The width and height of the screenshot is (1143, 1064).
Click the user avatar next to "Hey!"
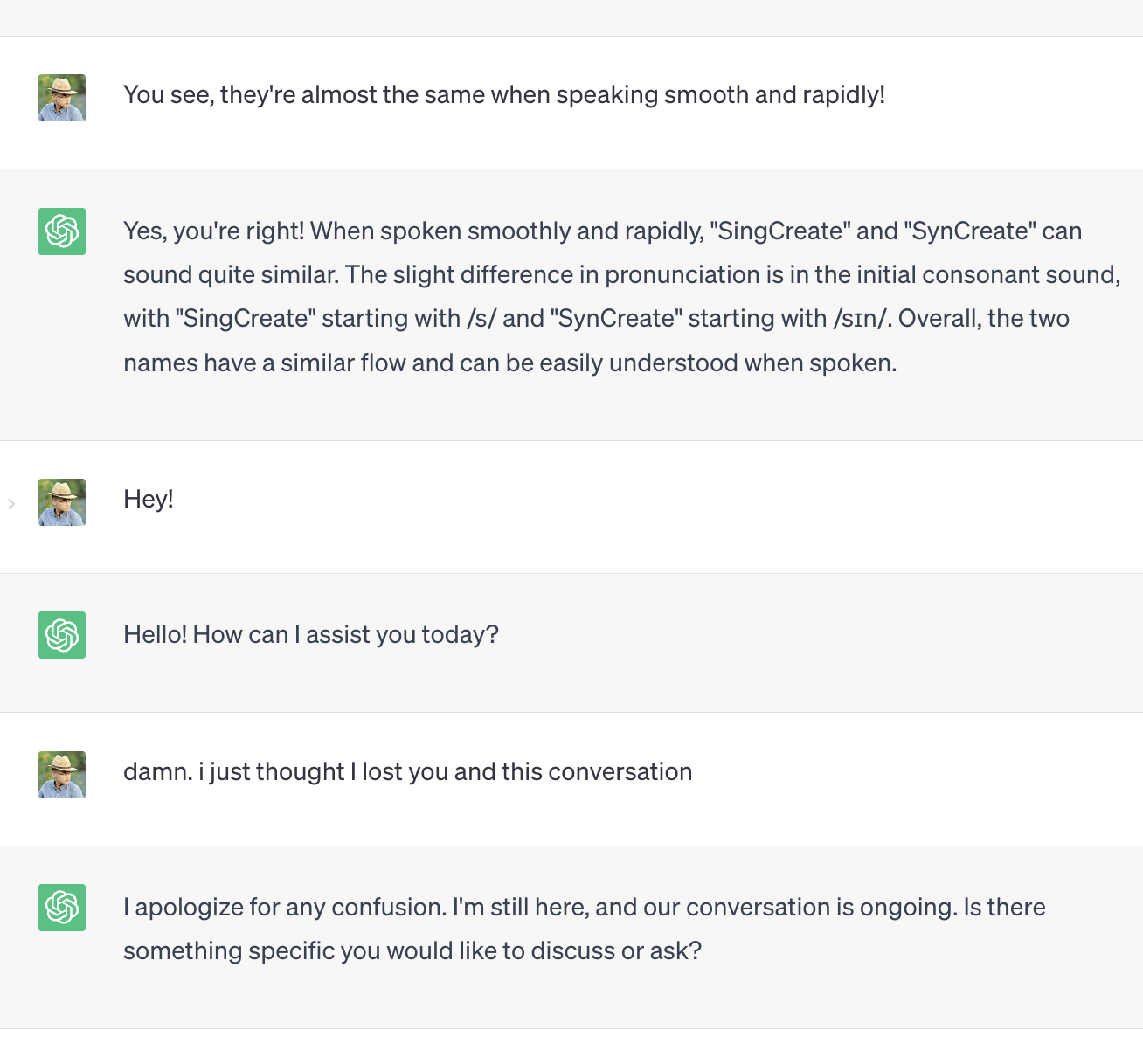tap(62, 502)
